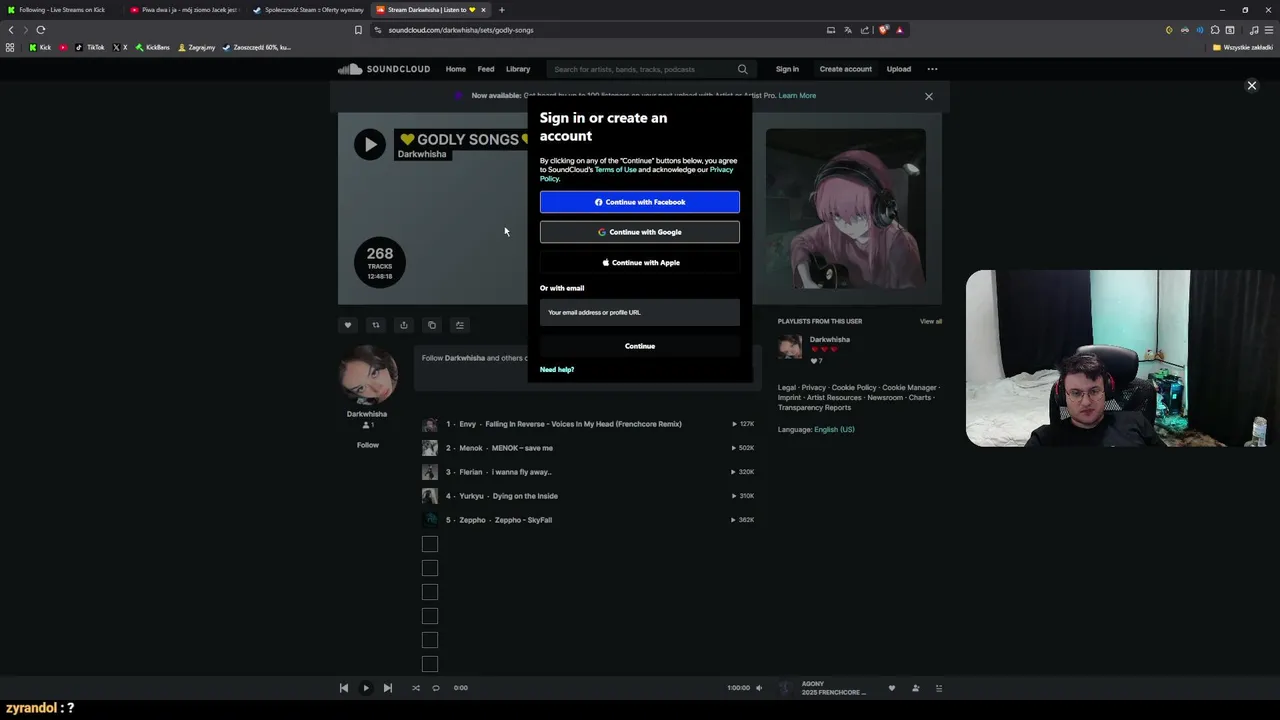Click the search magnifier icon
This screenshot has width=1280, height=720.
click(x=742, y=69)
